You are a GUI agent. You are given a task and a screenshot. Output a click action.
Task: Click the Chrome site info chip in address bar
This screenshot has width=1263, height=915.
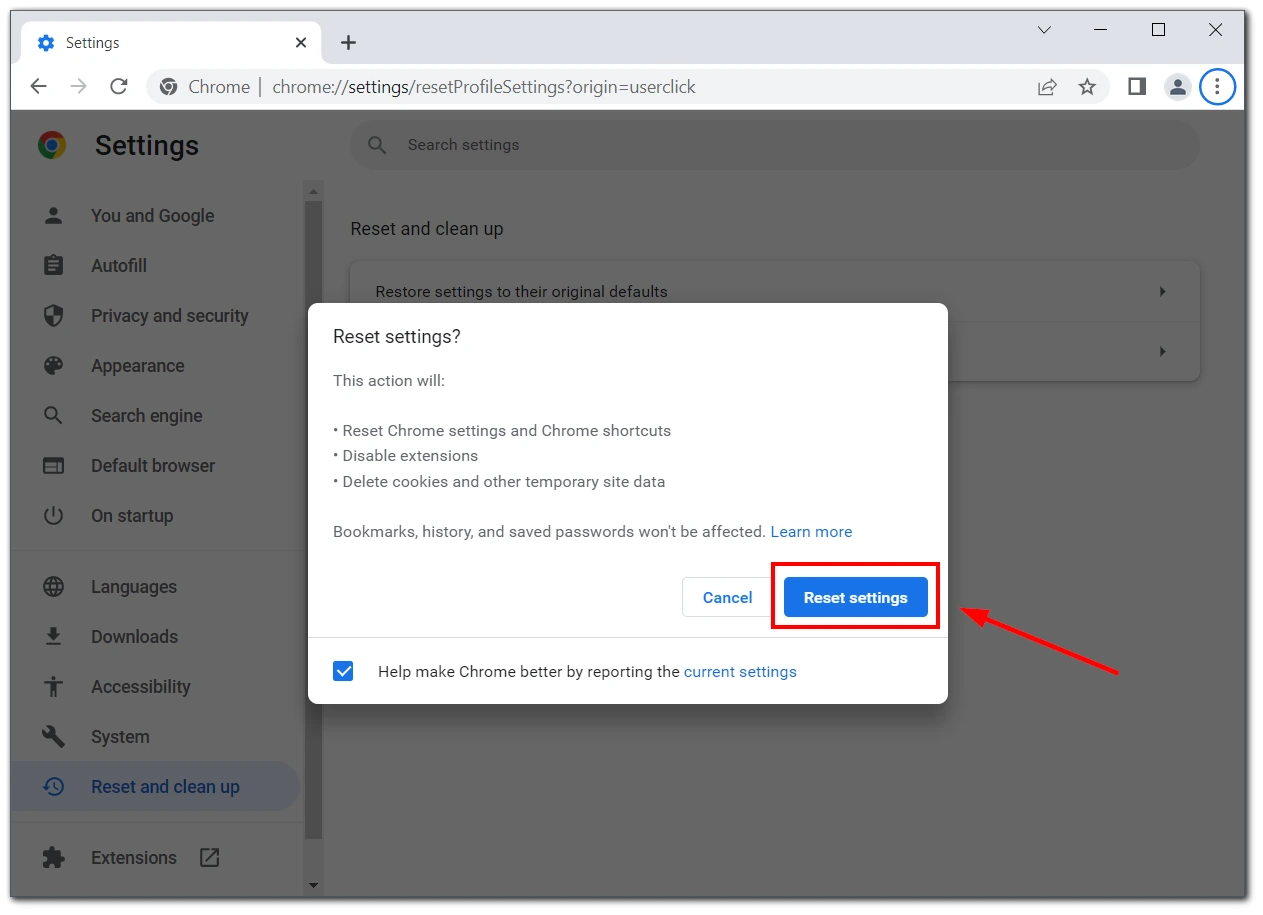[205, 87]
